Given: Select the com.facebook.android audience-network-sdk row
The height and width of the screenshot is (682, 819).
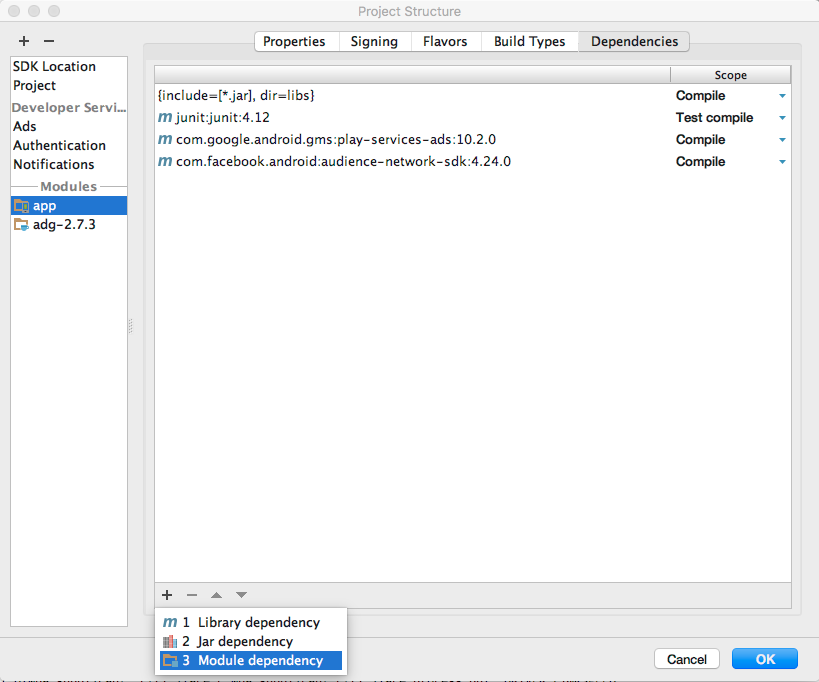Looking at the screenshot, I should pyautogui.click(x=343, y=161).
